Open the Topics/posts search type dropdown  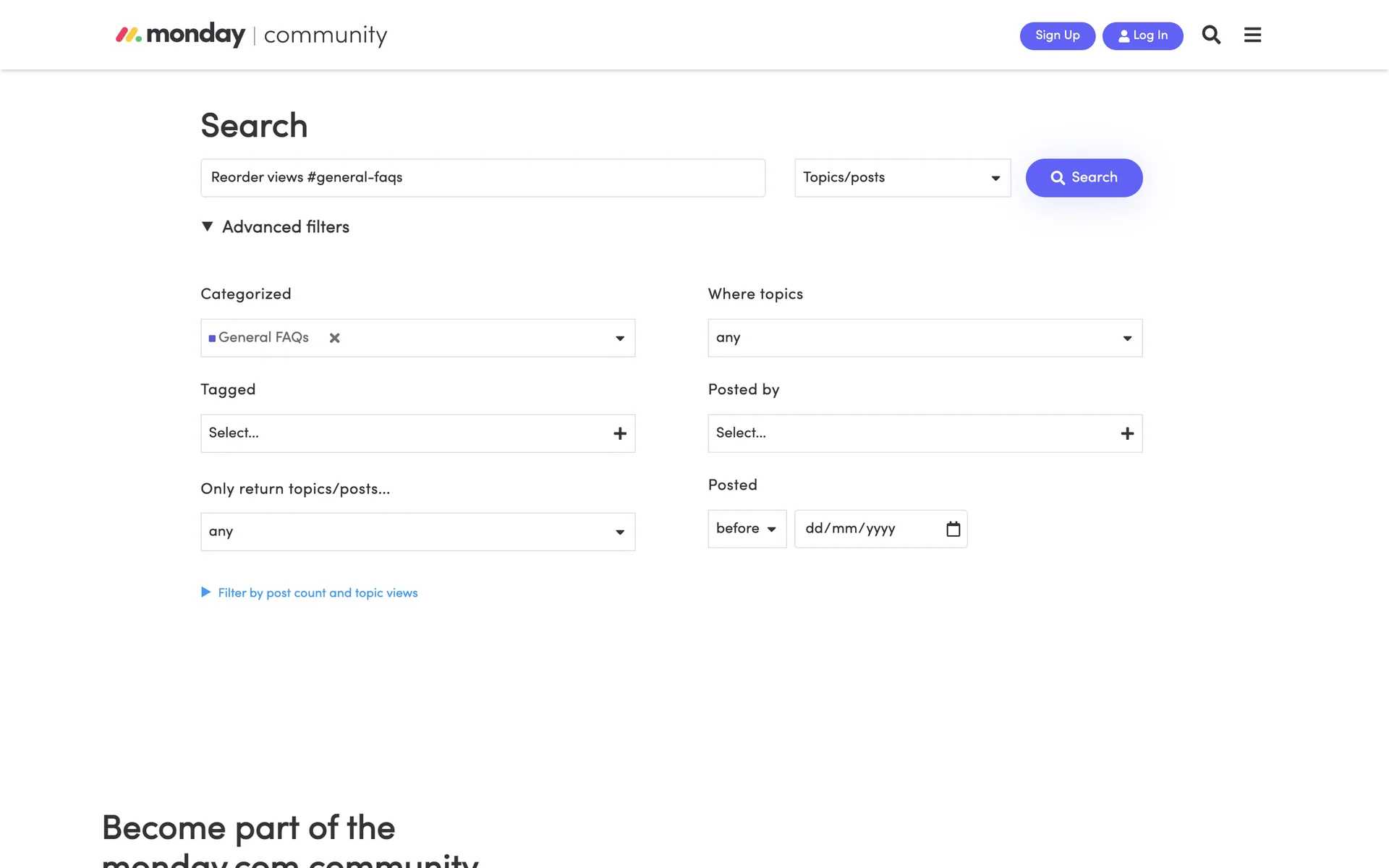[x=902, y=178]
